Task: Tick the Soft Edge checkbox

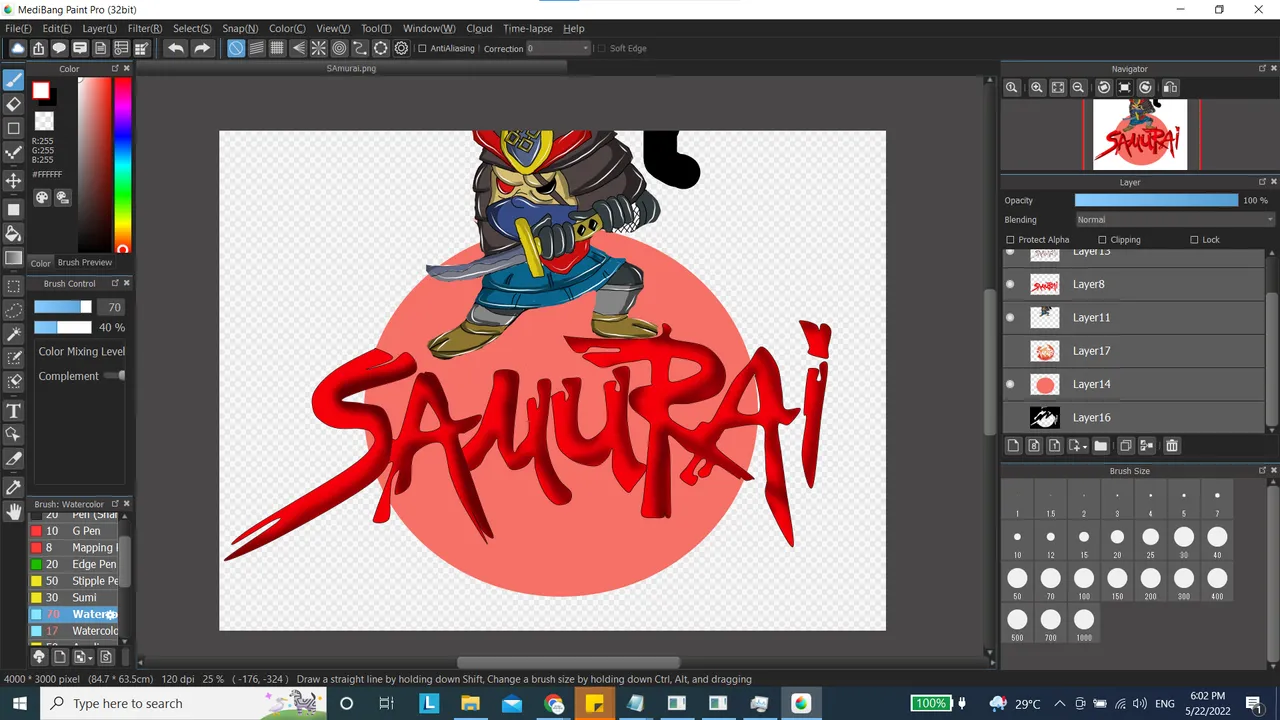Action: (x=601, y=48)
